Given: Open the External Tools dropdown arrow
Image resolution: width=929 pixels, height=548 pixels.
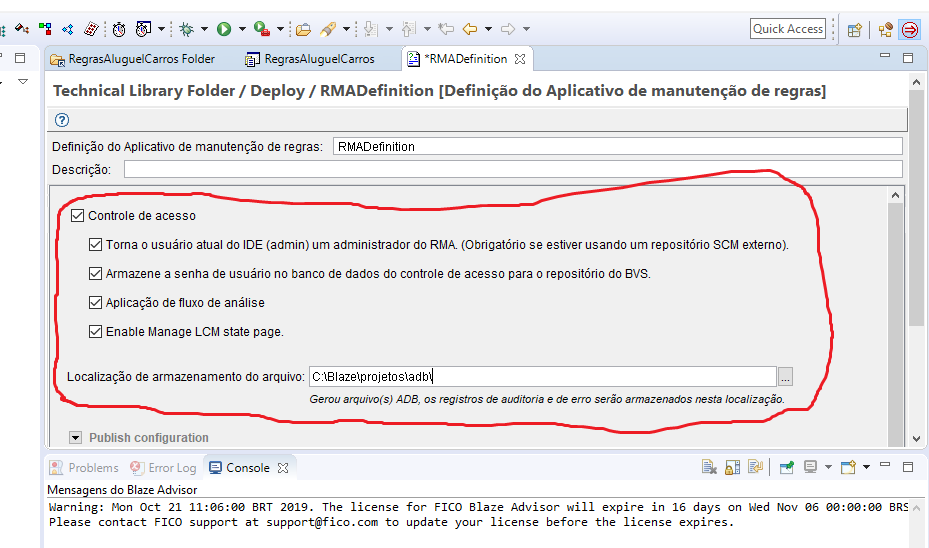Looking at the screenshot, I should point(280,28).
